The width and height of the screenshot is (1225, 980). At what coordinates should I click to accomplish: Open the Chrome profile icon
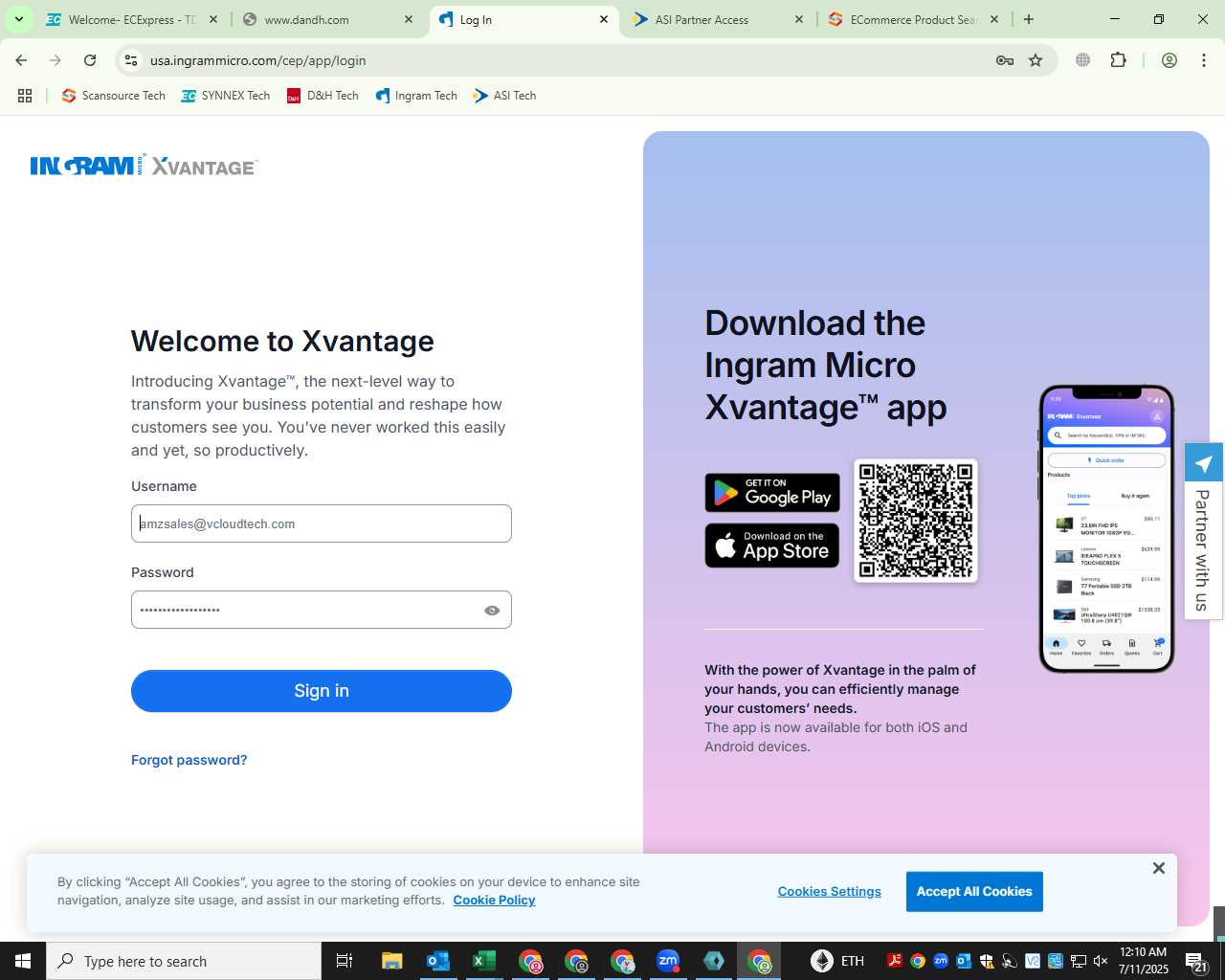(1169, 60)
